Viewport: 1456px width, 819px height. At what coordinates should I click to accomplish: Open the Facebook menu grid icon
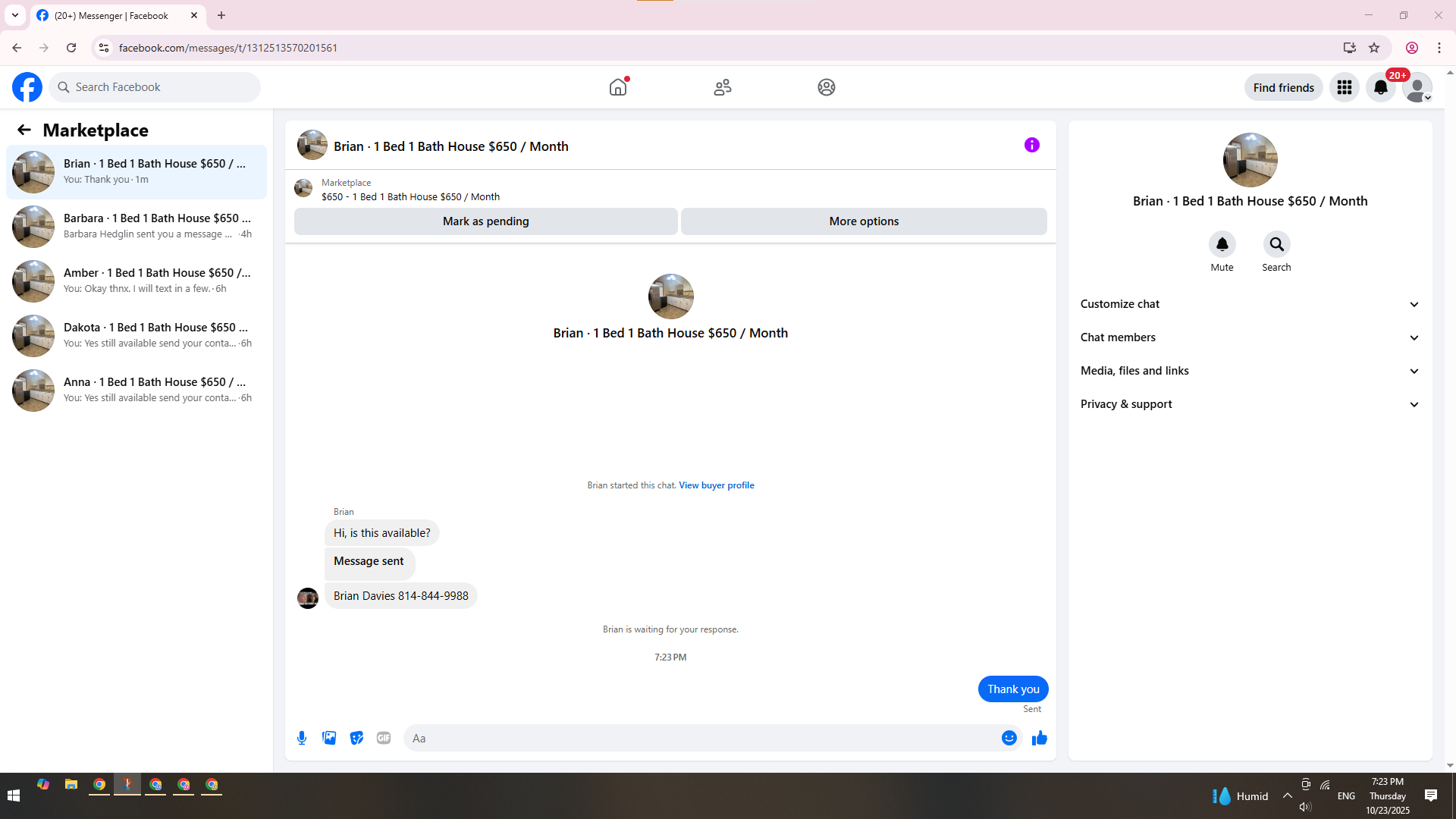click(x=1344, y=87)
